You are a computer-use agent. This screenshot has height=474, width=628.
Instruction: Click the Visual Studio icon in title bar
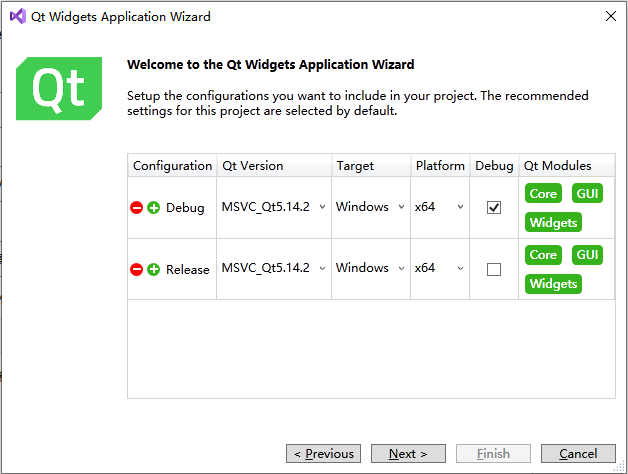point(18,16)
